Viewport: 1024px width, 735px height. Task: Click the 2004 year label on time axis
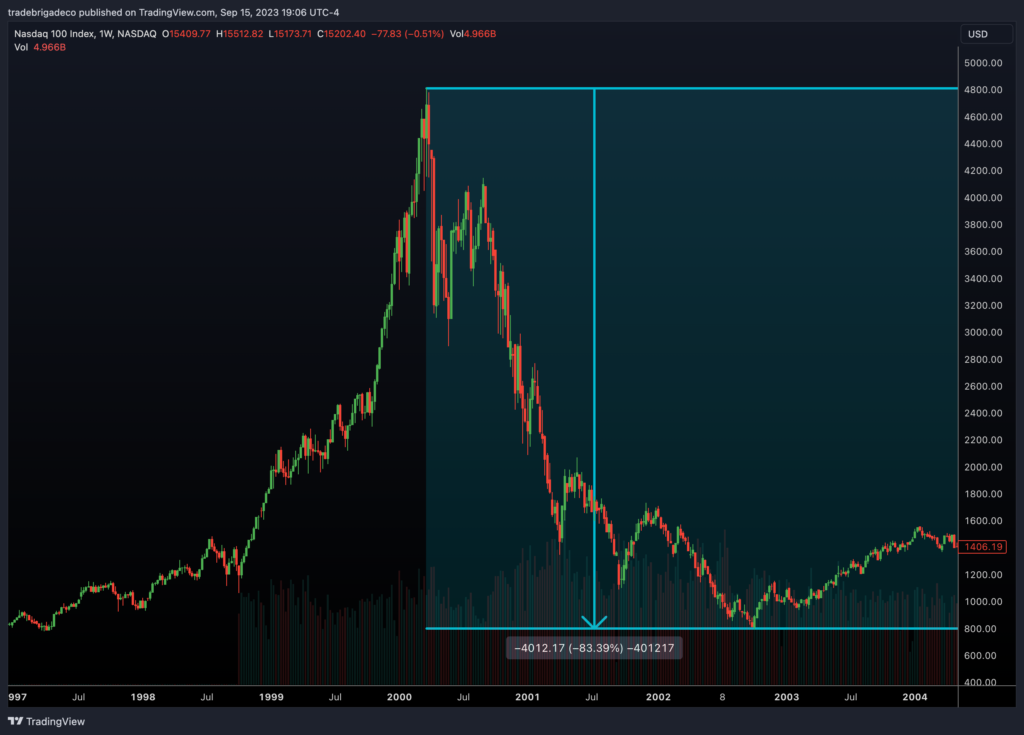(915, 696)
